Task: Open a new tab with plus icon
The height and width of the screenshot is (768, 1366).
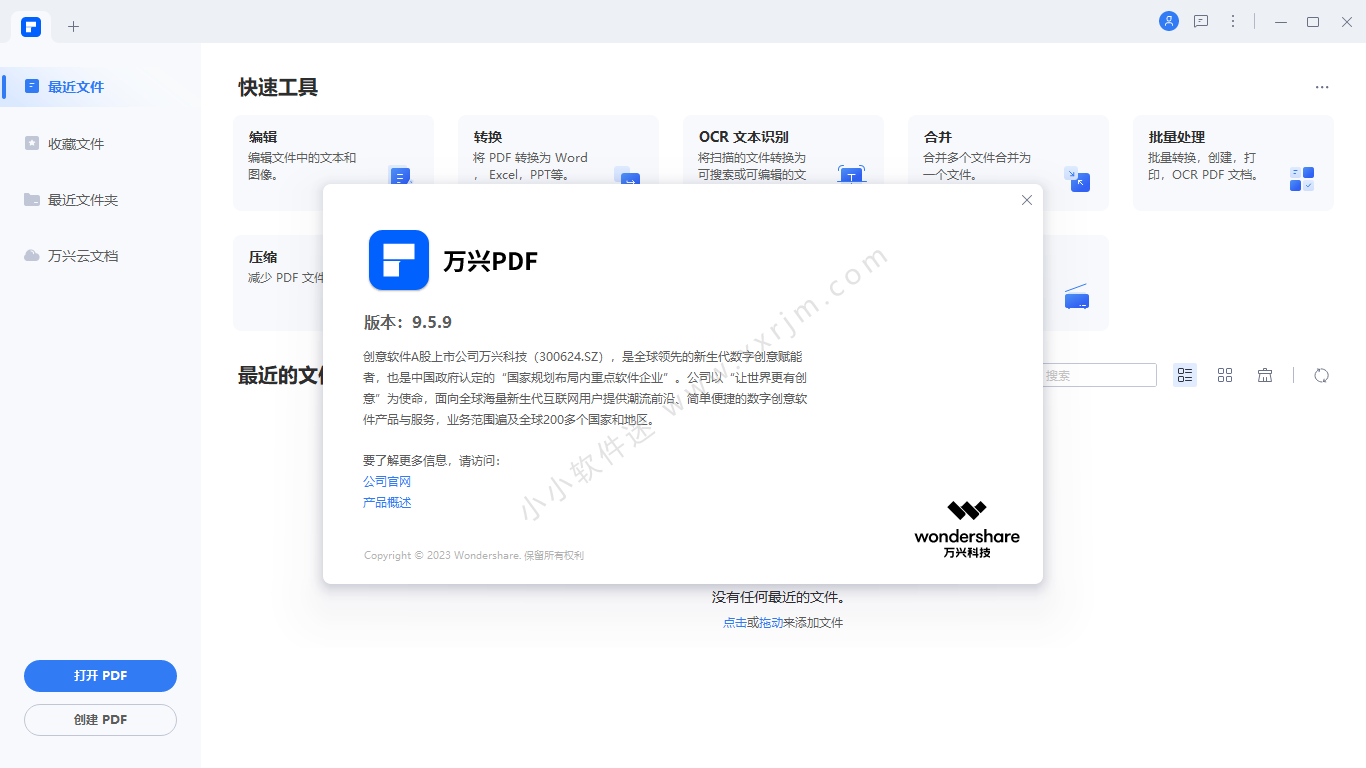Action: coord(73,26)
